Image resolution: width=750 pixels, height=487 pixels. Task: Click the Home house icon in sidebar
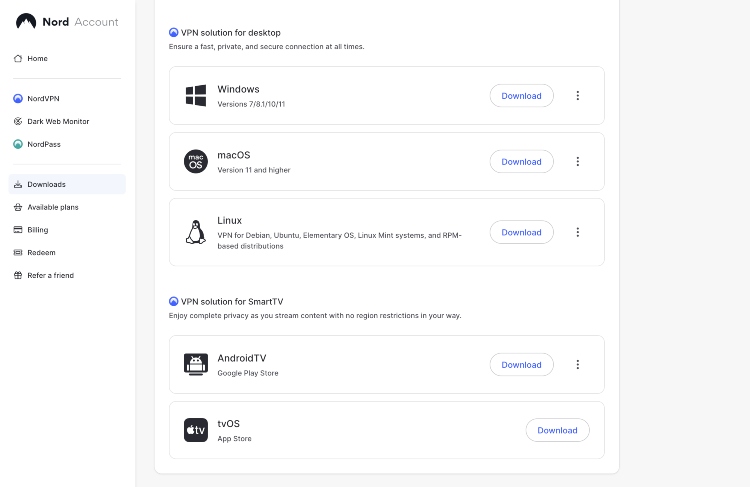(x=18, y=58)
